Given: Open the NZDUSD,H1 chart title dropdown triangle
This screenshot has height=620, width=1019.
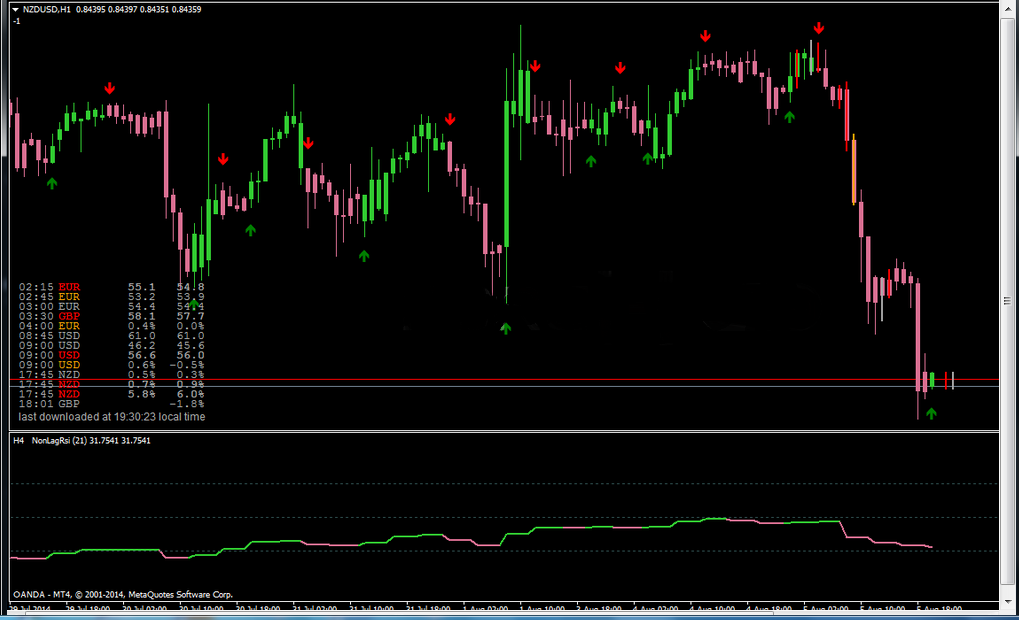Looking at the screenshot, I should (x=15, y=10).
